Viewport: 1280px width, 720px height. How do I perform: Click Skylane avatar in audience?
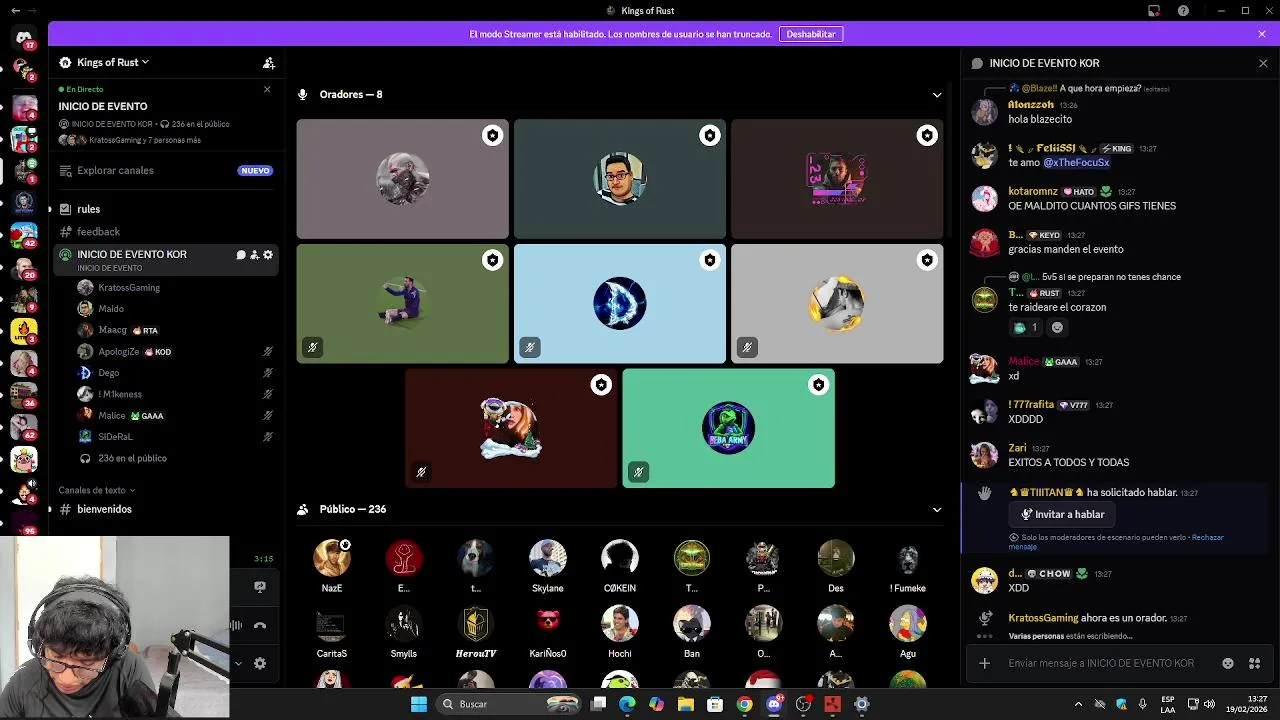pyautogui.click(x=548, y=558)
